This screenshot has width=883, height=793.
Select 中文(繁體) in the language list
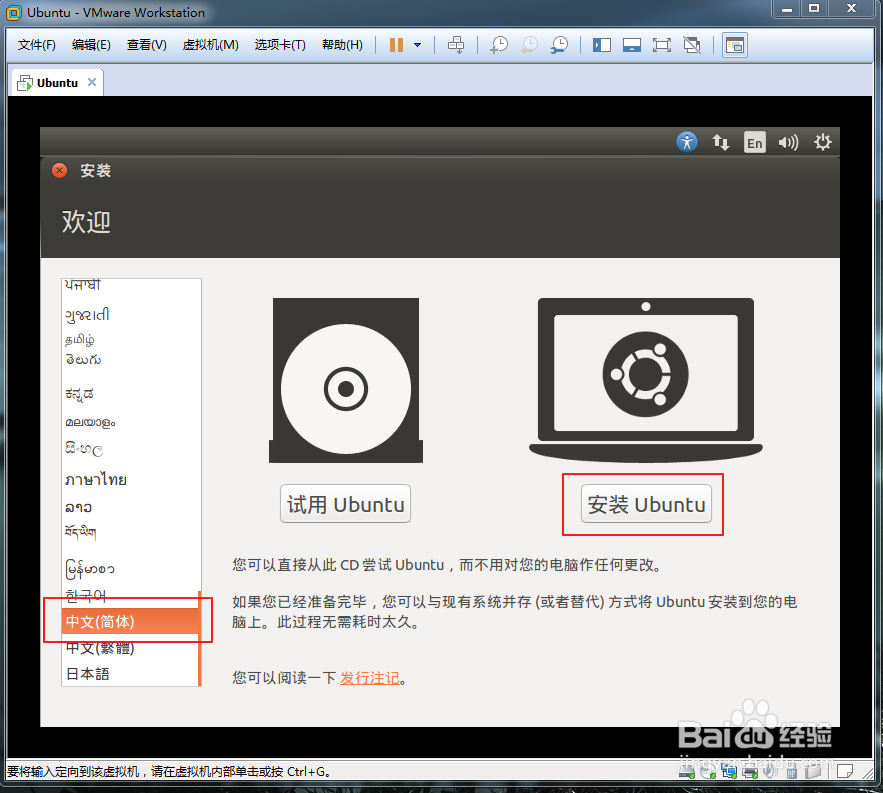pos(131,648)
